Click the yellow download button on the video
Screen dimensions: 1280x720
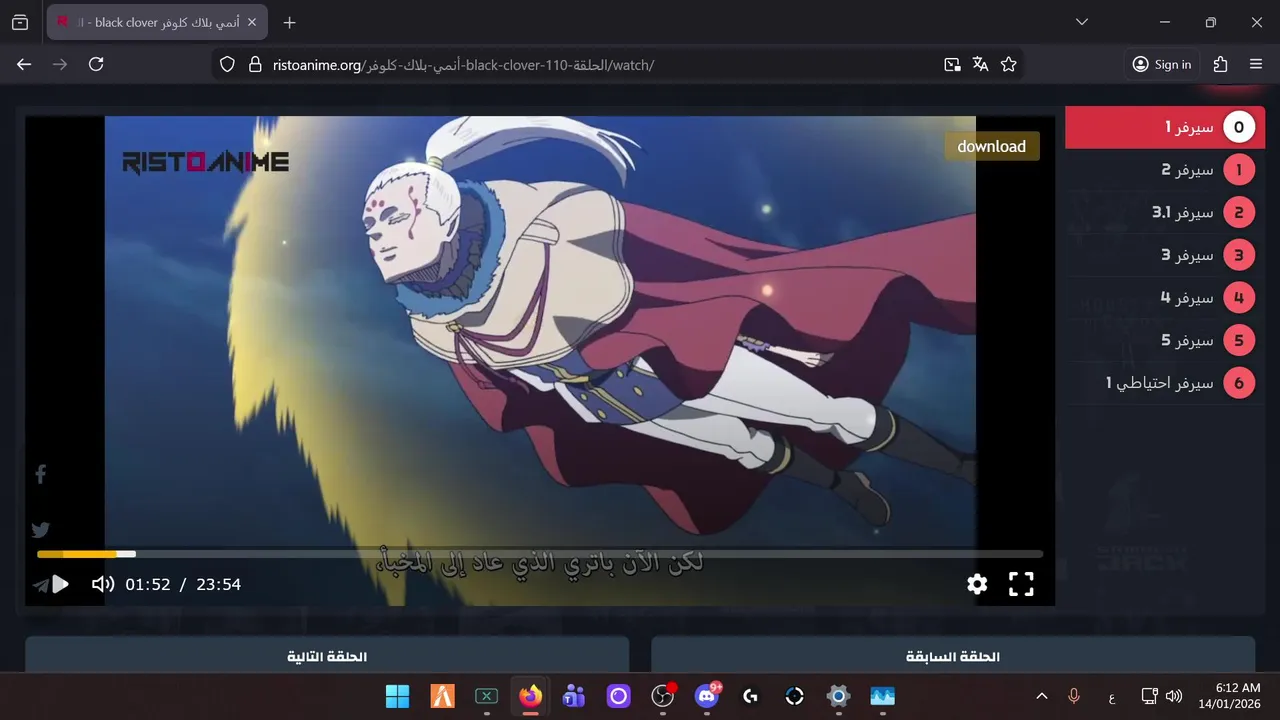click(x=992, y=146)
